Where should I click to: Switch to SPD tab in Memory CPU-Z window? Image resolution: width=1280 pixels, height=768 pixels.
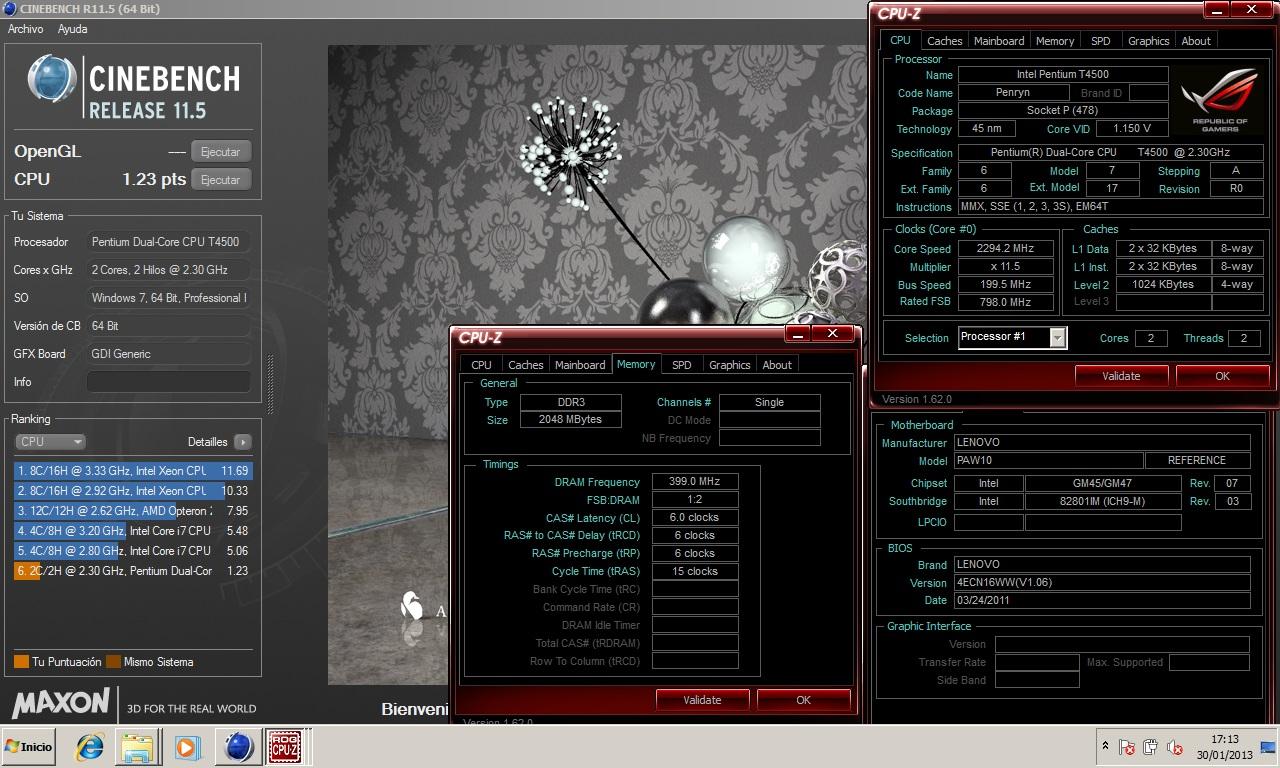coord(681,365)
